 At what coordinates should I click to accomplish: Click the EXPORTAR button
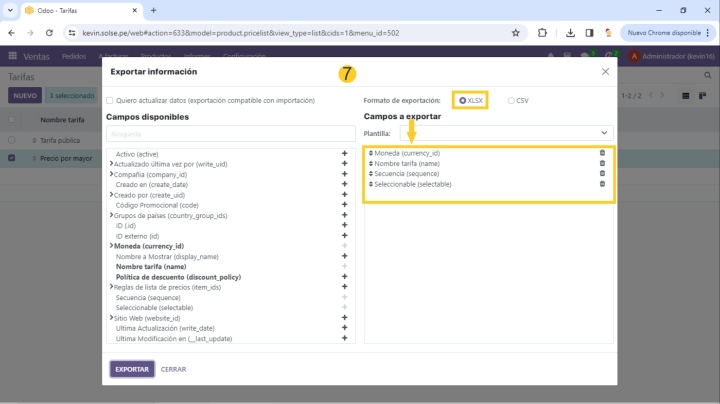click(x=132, y=369)
